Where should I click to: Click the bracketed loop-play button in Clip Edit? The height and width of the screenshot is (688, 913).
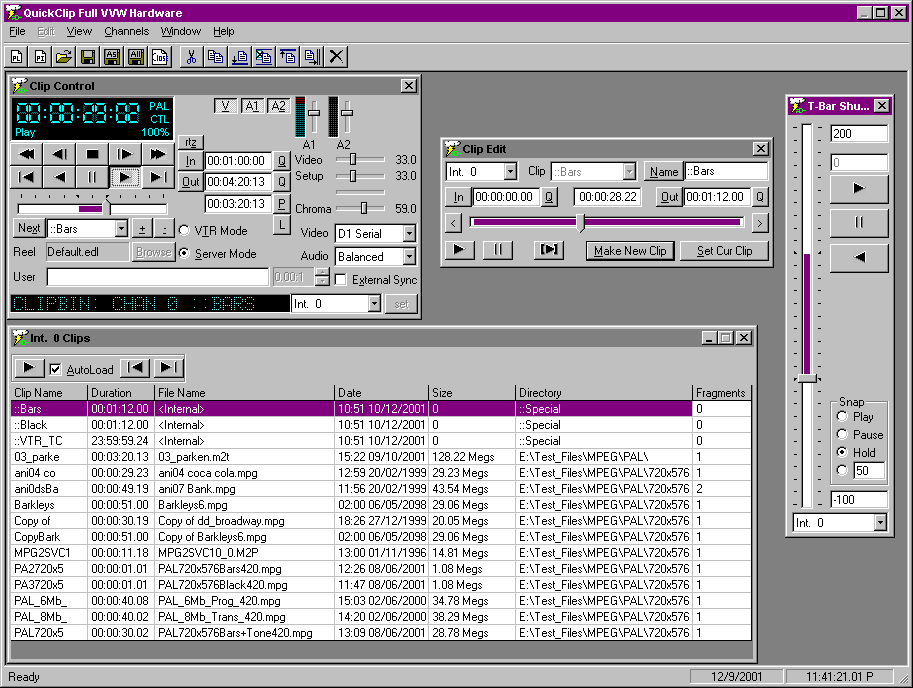(548, 250)
